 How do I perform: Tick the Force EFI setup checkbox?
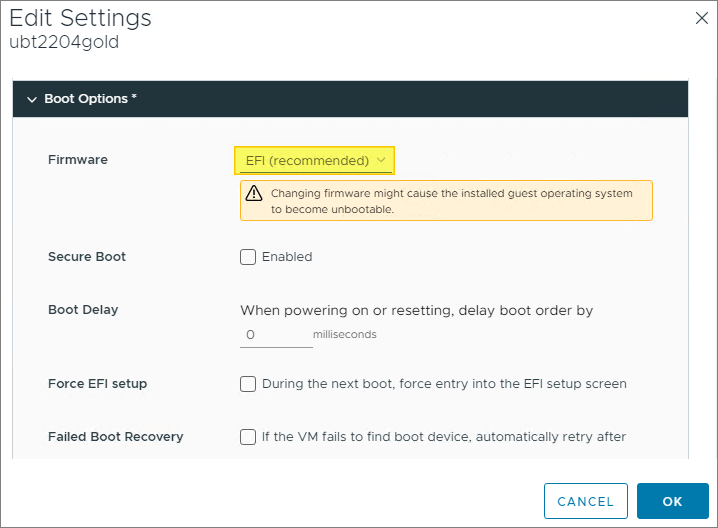point(248,384)
